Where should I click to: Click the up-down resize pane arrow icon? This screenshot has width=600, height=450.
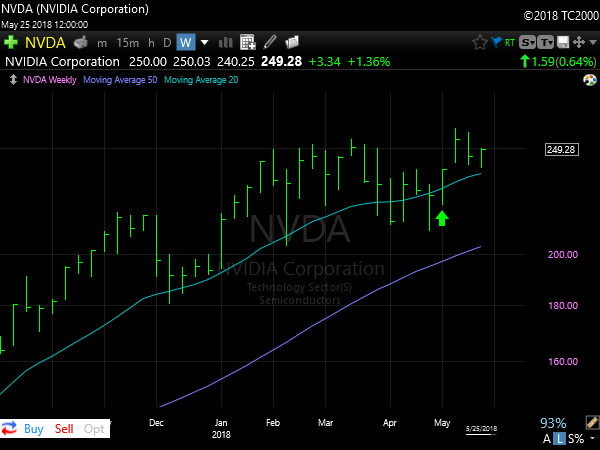[x=13, y=80]
